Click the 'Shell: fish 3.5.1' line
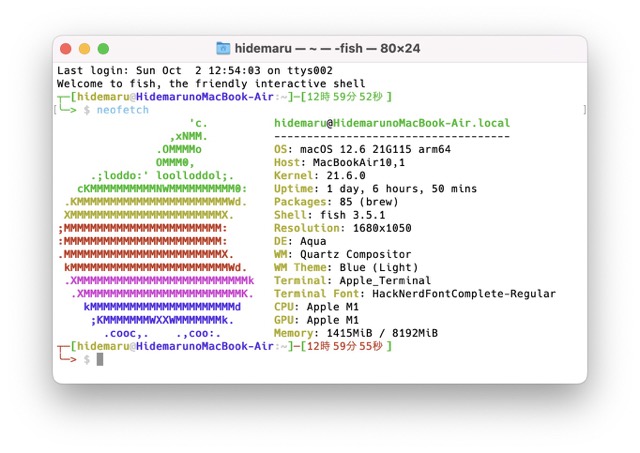This screenshot has height=453, width=640. point(329,215)
